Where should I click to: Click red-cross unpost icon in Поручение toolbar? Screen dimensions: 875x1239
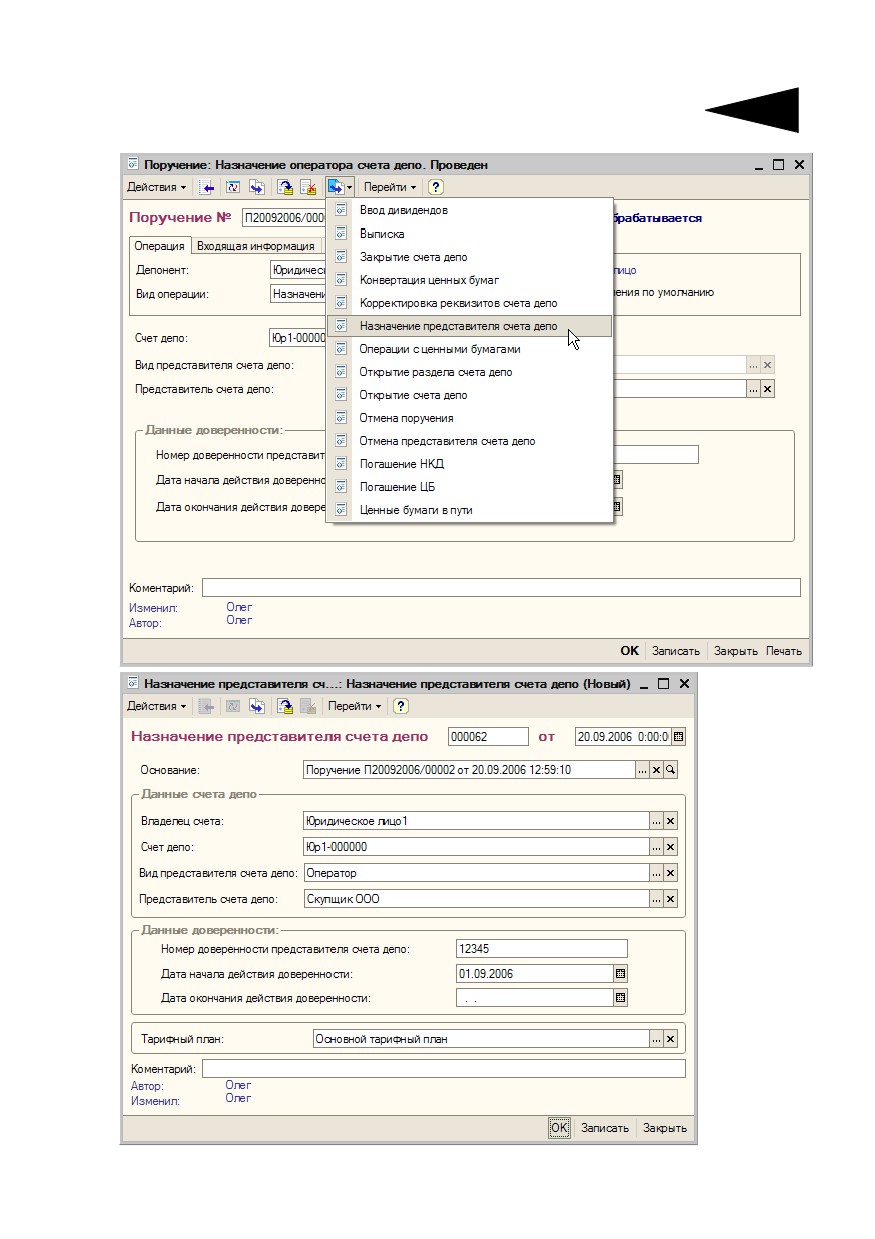[310, 187]
